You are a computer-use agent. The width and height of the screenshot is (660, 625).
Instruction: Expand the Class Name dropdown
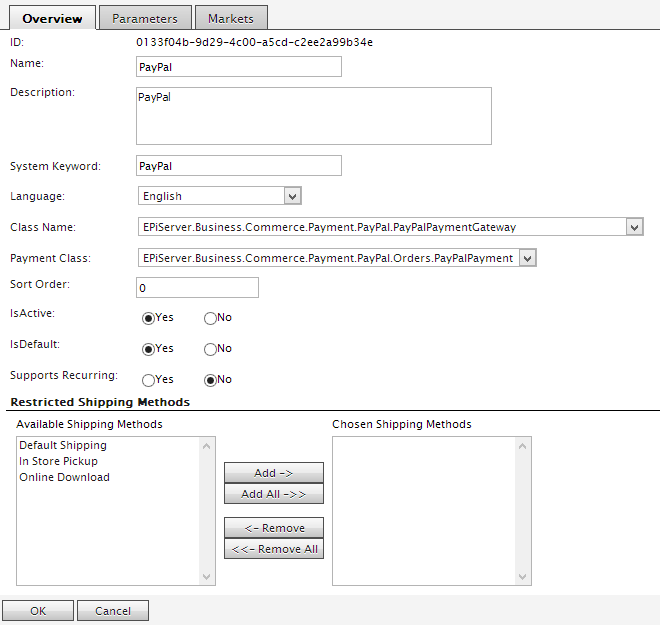(x=390, y=227)
